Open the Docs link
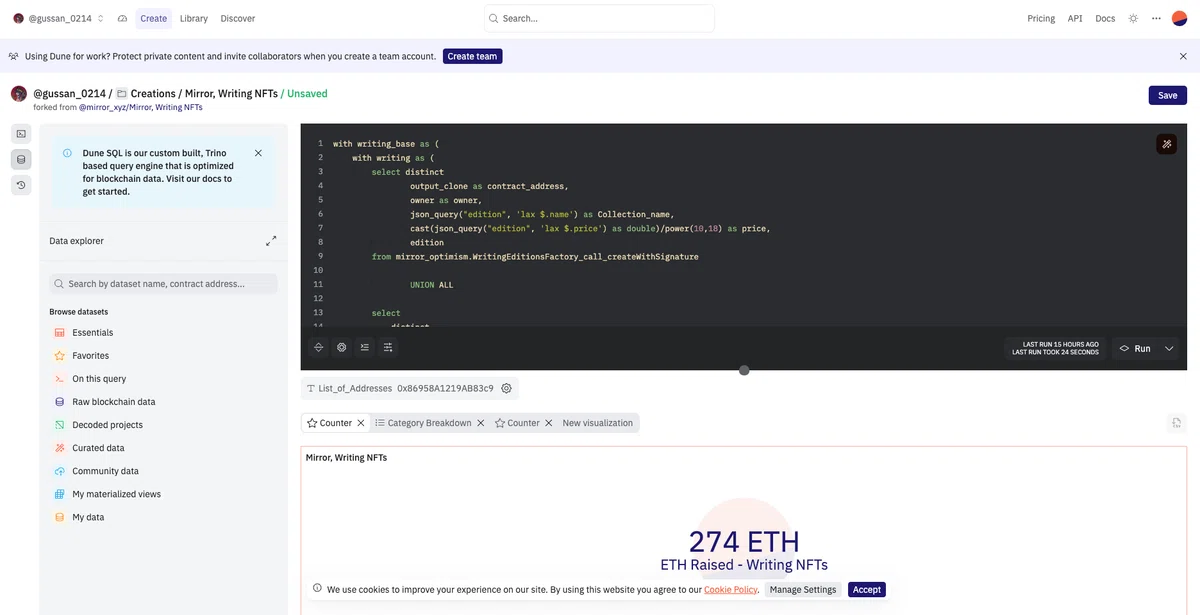Viewport: 1200px width, 615px height. 1105,18
